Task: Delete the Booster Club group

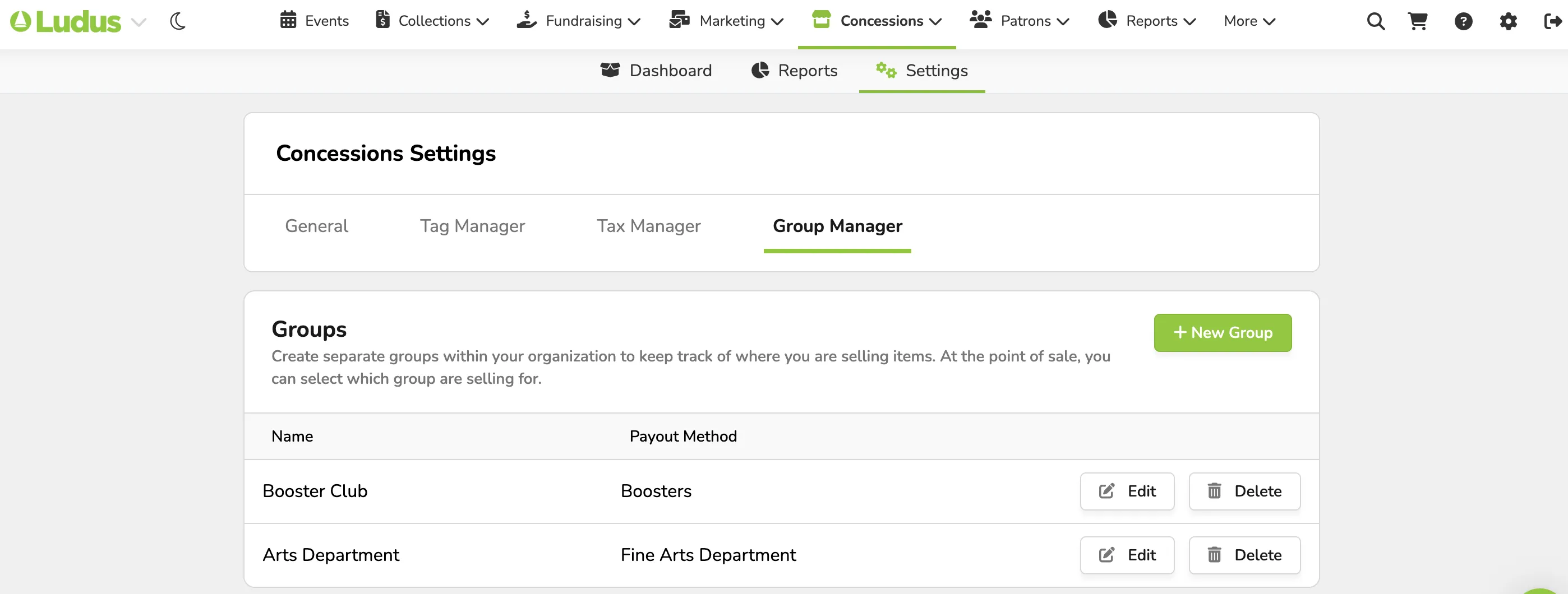Action: (1244, 491)
